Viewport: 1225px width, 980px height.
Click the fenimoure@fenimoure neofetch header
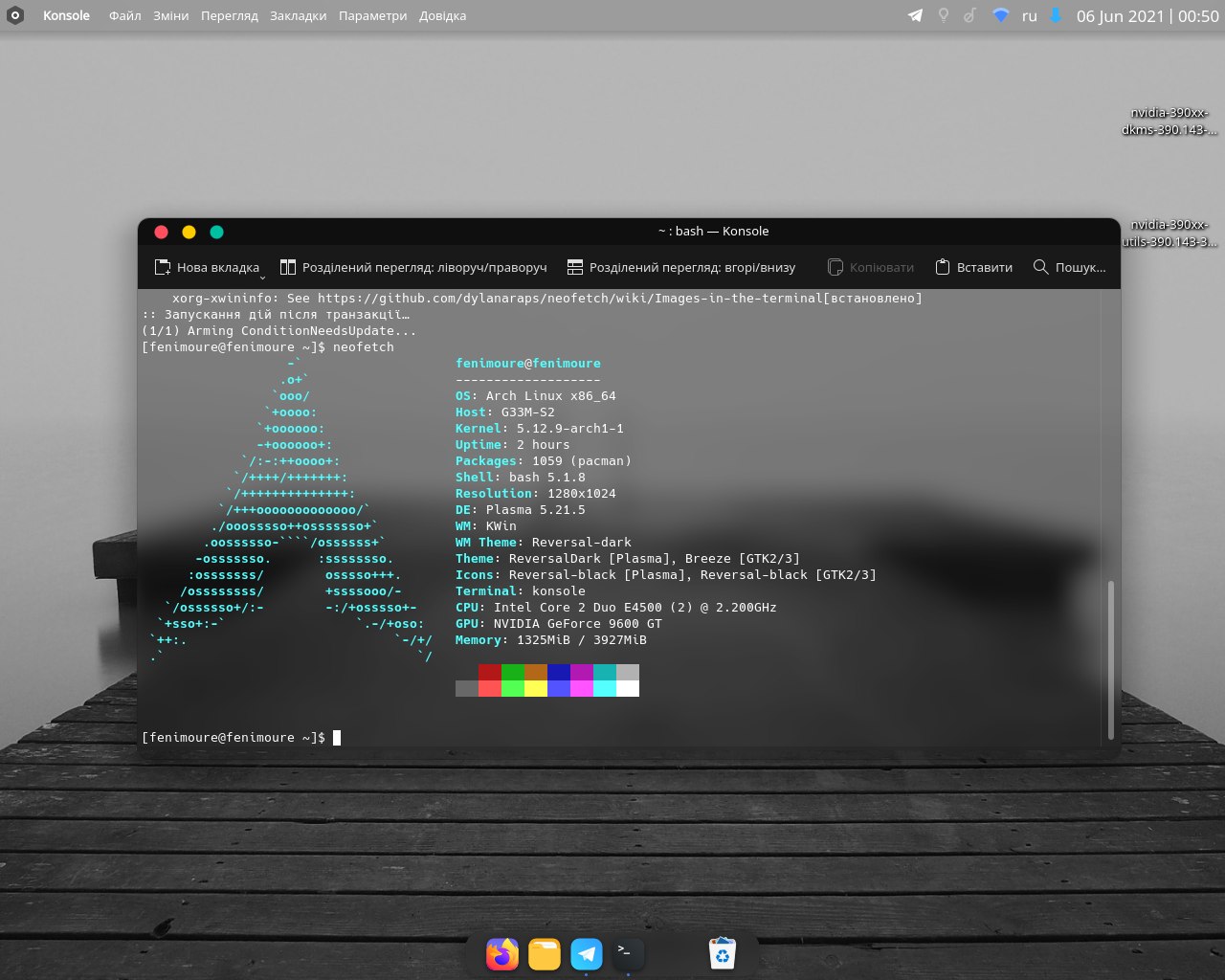528,364
